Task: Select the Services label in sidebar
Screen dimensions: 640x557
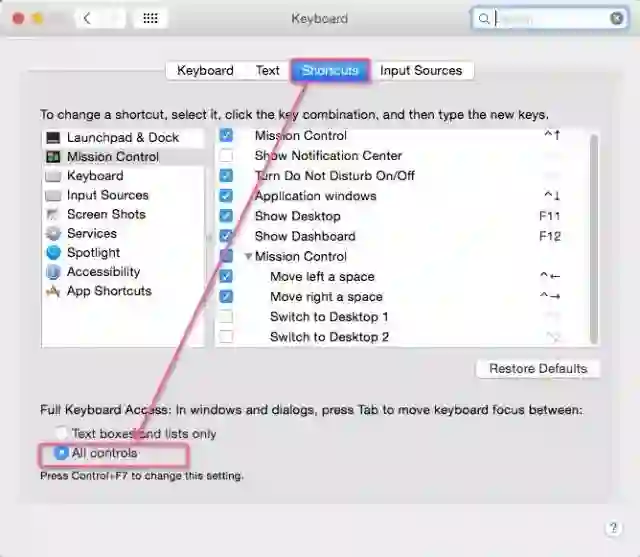Action: pos(92,233)
